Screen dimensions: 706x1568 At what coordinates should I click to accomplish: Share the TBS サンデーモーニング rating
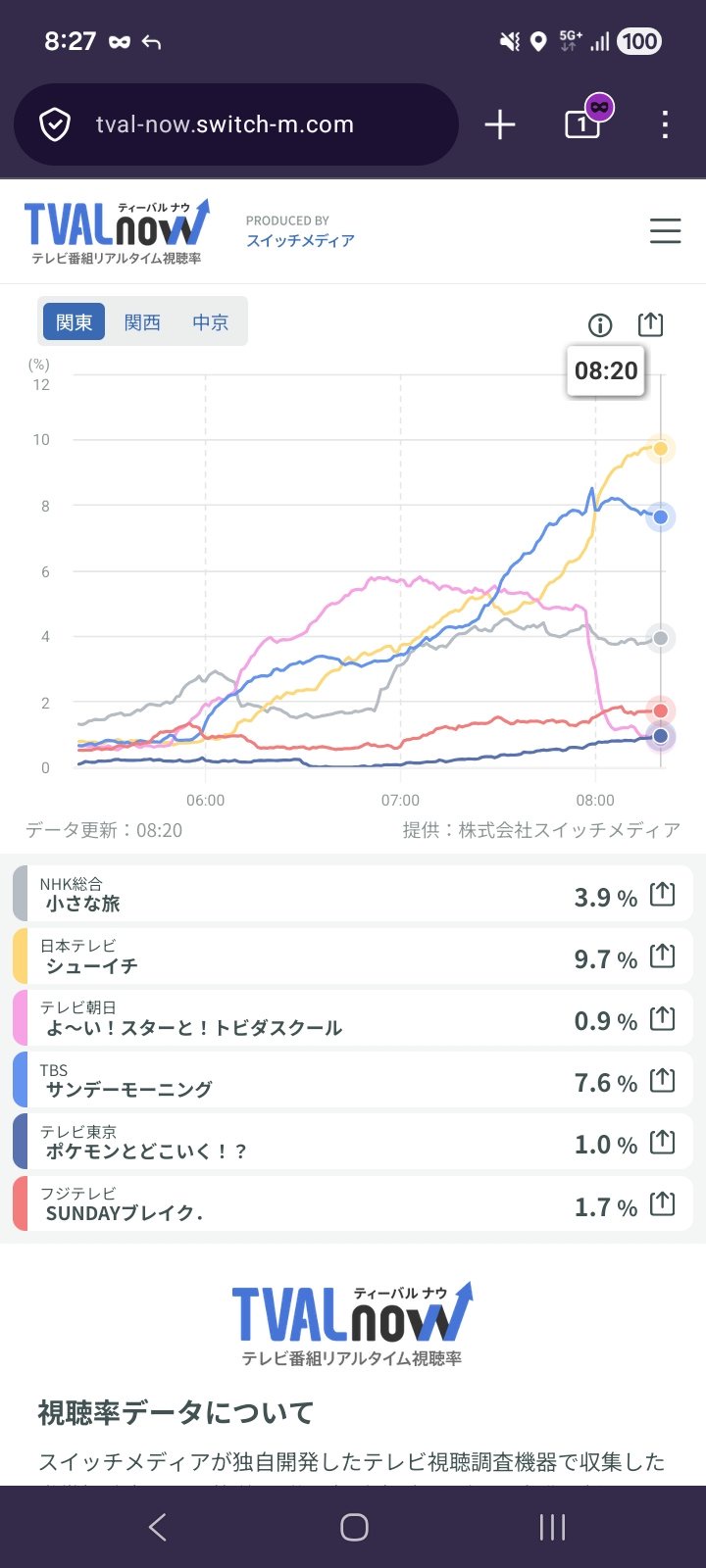point(663,1080)
